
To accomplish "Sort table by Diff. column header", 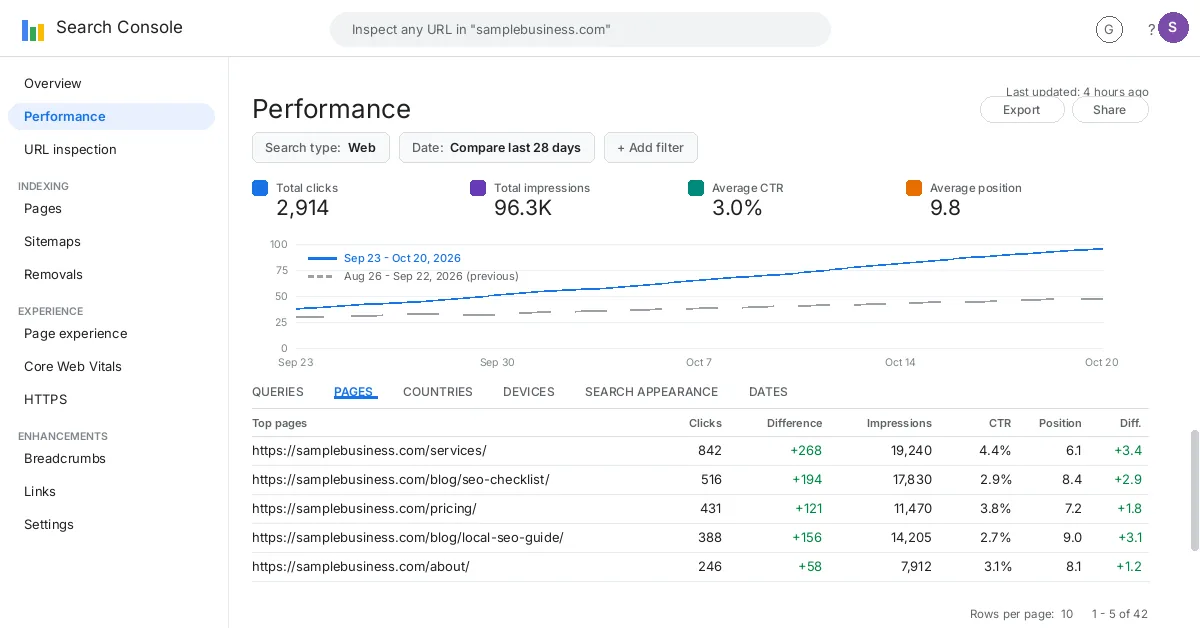I will tap(1130, 423).
